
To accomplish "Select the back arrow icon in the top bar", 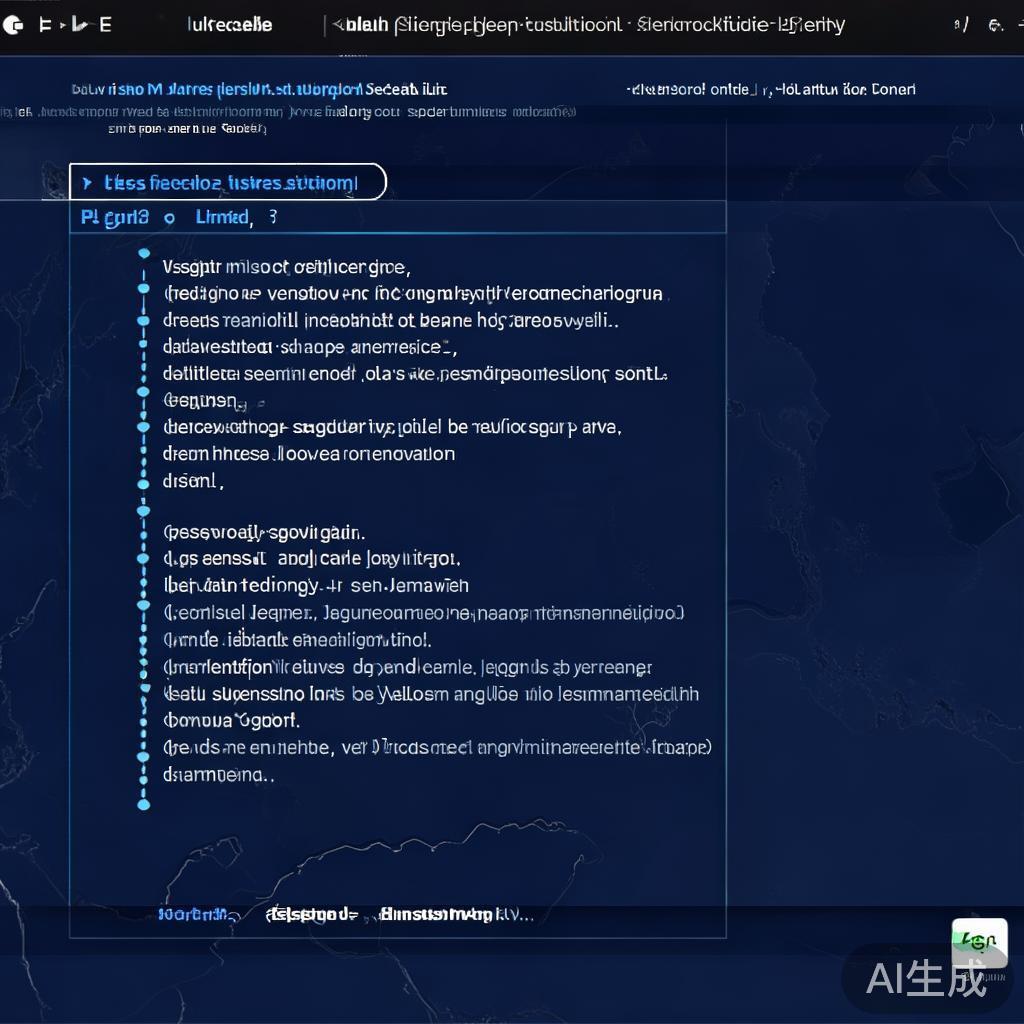I will coord(44,24).
